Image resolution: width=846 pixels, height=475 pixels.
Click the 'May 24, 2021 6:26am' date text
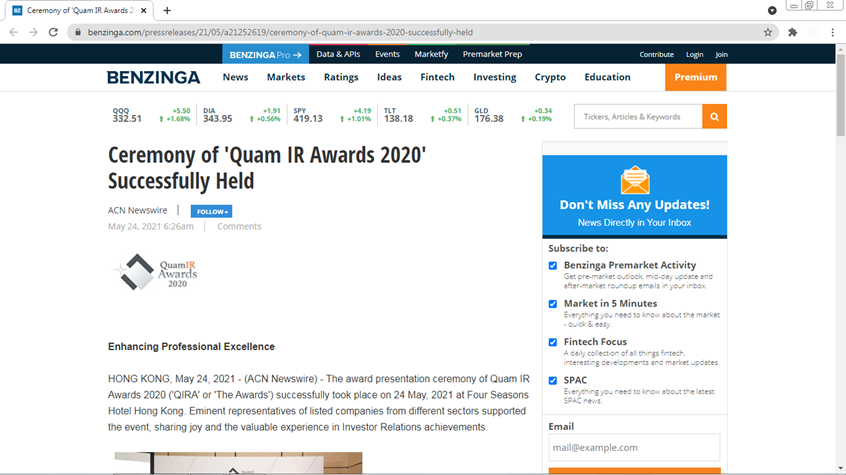pos(151,227)
